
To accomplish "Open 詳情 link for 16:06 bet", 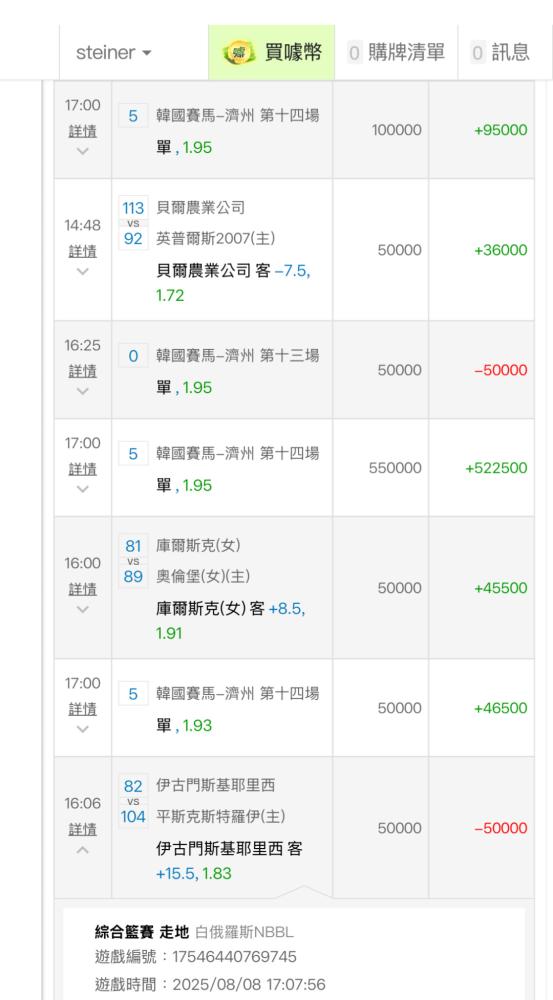I will 82,830.
